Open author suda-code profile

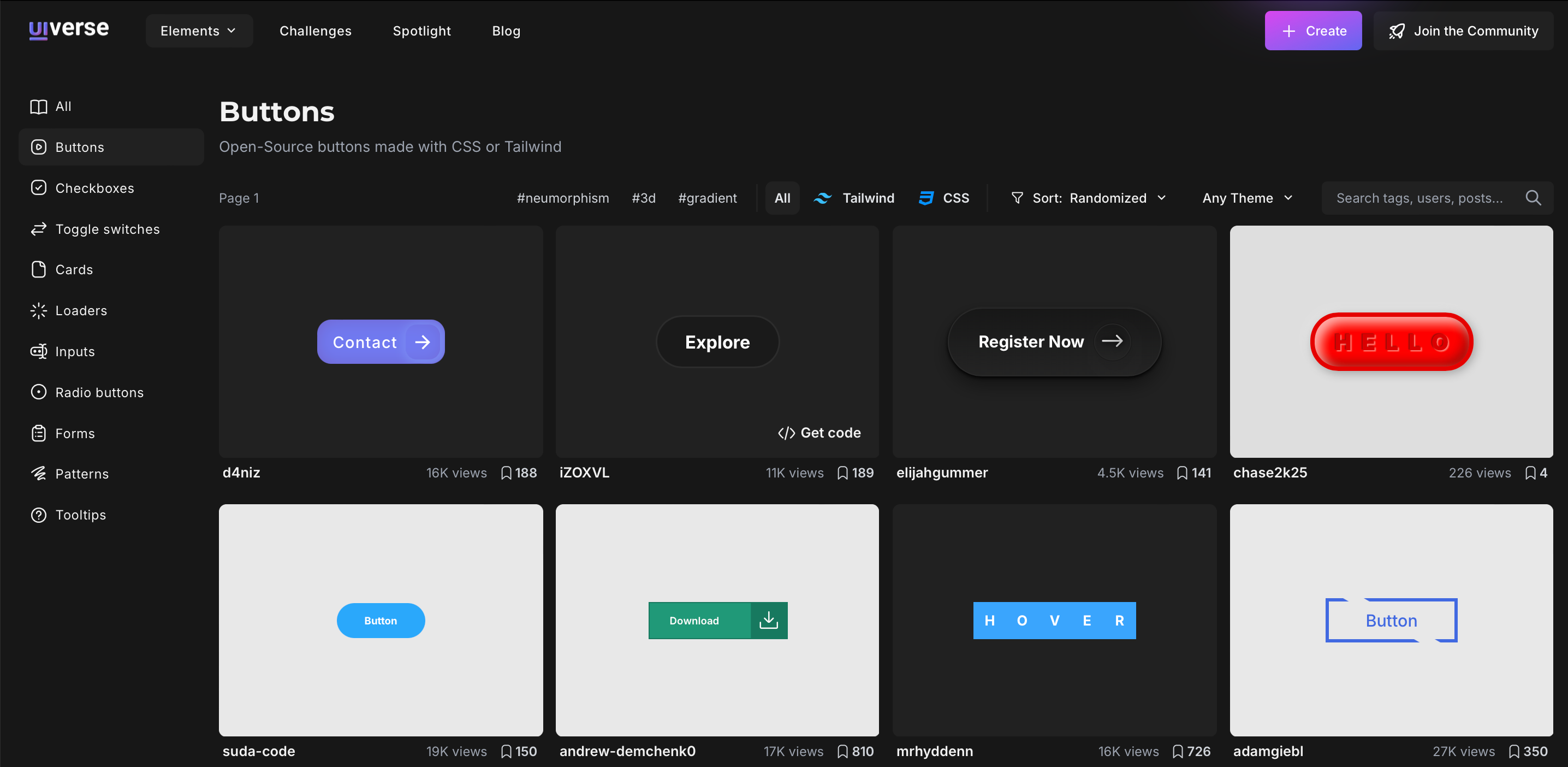259,751
